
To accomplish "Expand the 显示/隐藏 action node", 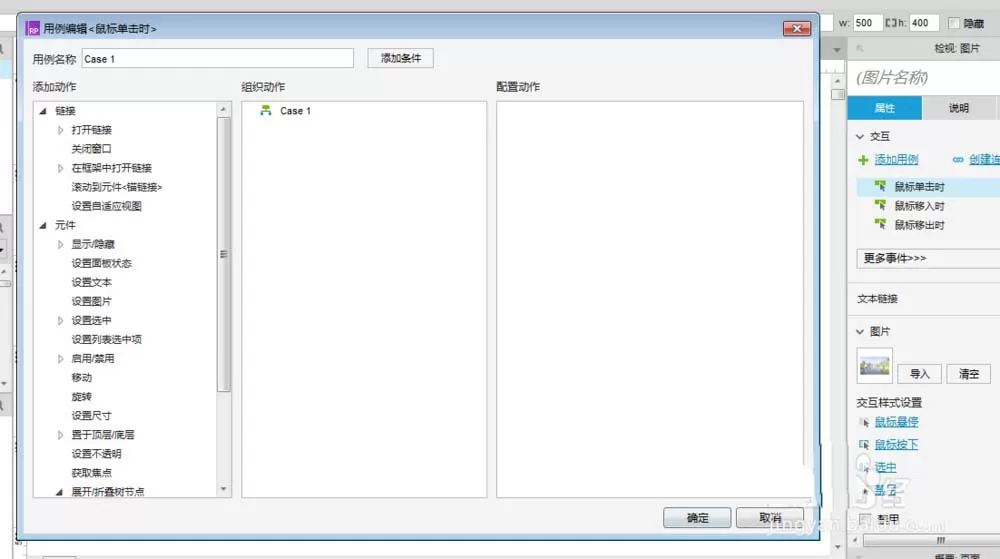I will point(61,244).
